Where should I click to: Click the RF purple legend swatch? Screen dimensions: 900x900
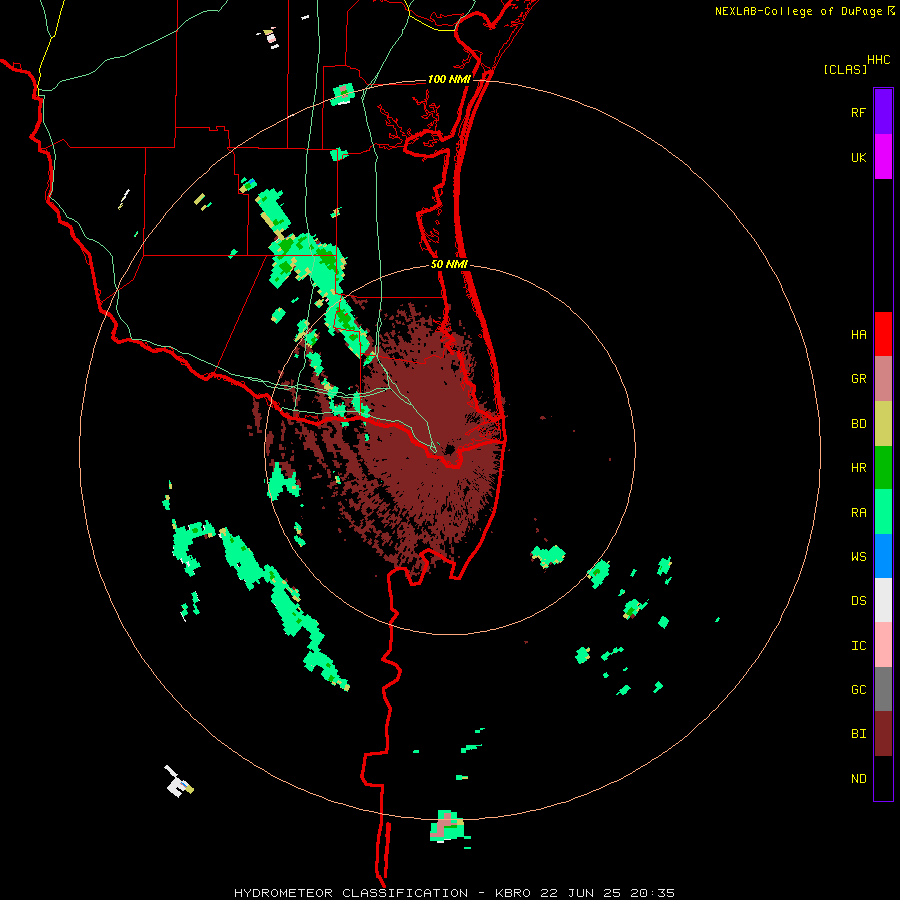(x=883, y=112)
